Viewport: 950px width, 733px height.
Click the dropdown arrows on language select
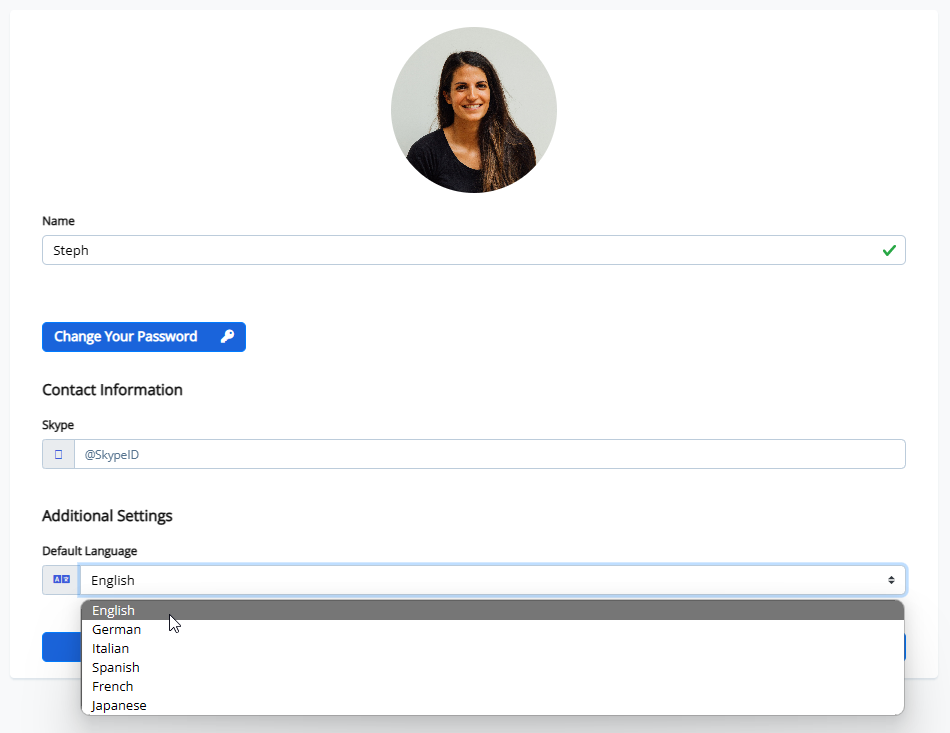click(891, 580)
